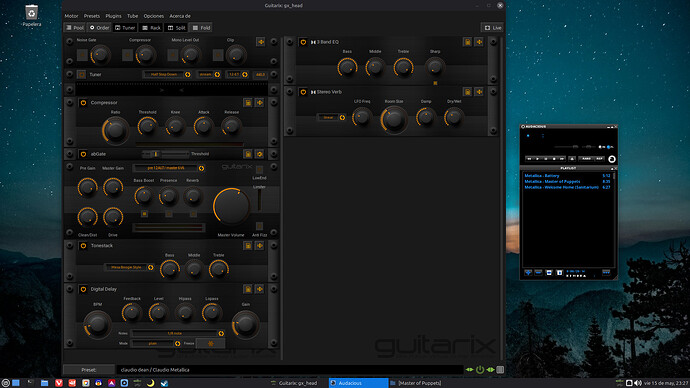This screenshot has height=388, width=690.
Task: Open the Opciones menu
Action: [x=154, y=16]
